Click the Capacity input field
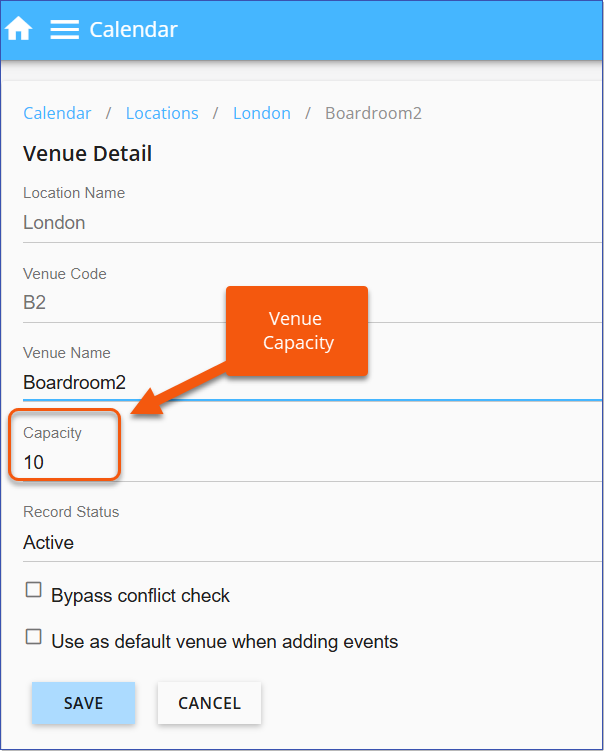606x753 pixels. [300, 462]
